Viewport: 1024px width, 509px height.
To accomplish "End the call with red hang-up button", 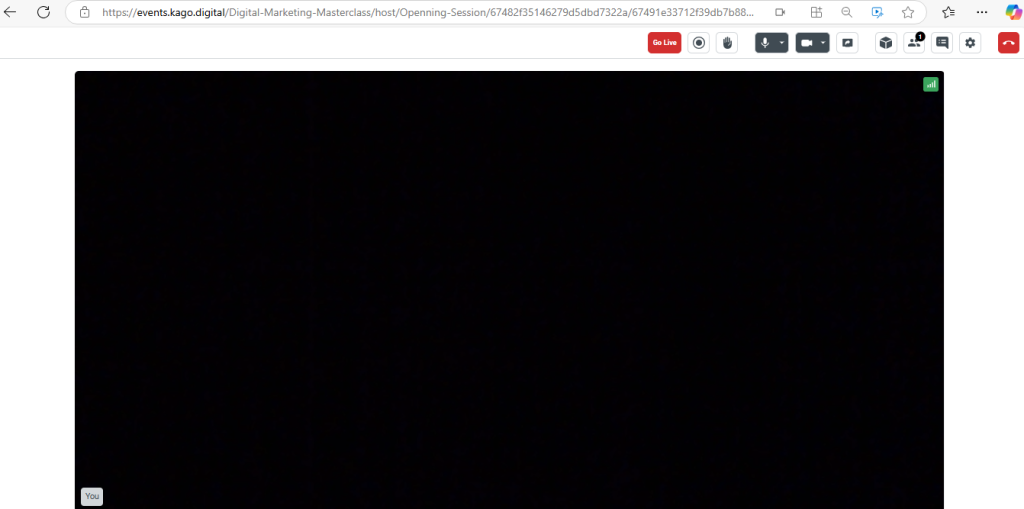I will 1008,43.
